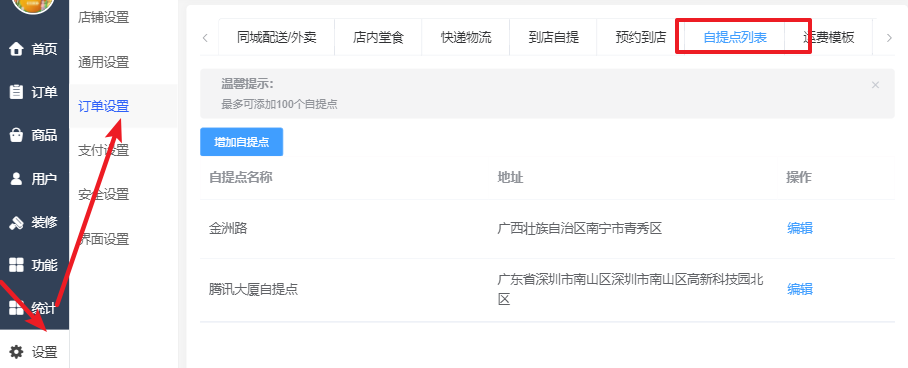Click the store avatar at top left

click(x=33, y=5)
